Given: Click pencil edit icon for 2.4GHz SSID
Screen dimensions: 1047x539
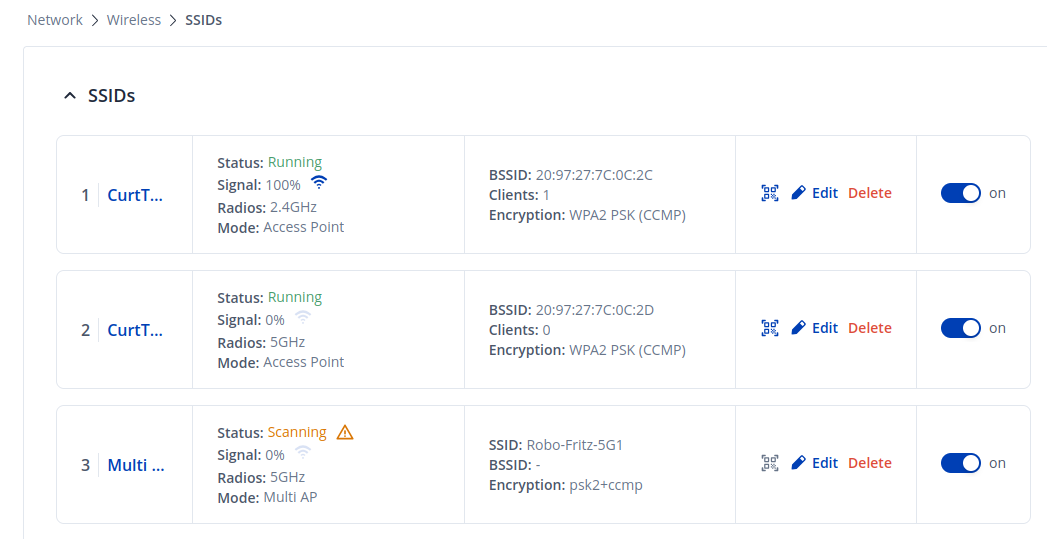Looking at the screenshot, I should coord(798,193).
